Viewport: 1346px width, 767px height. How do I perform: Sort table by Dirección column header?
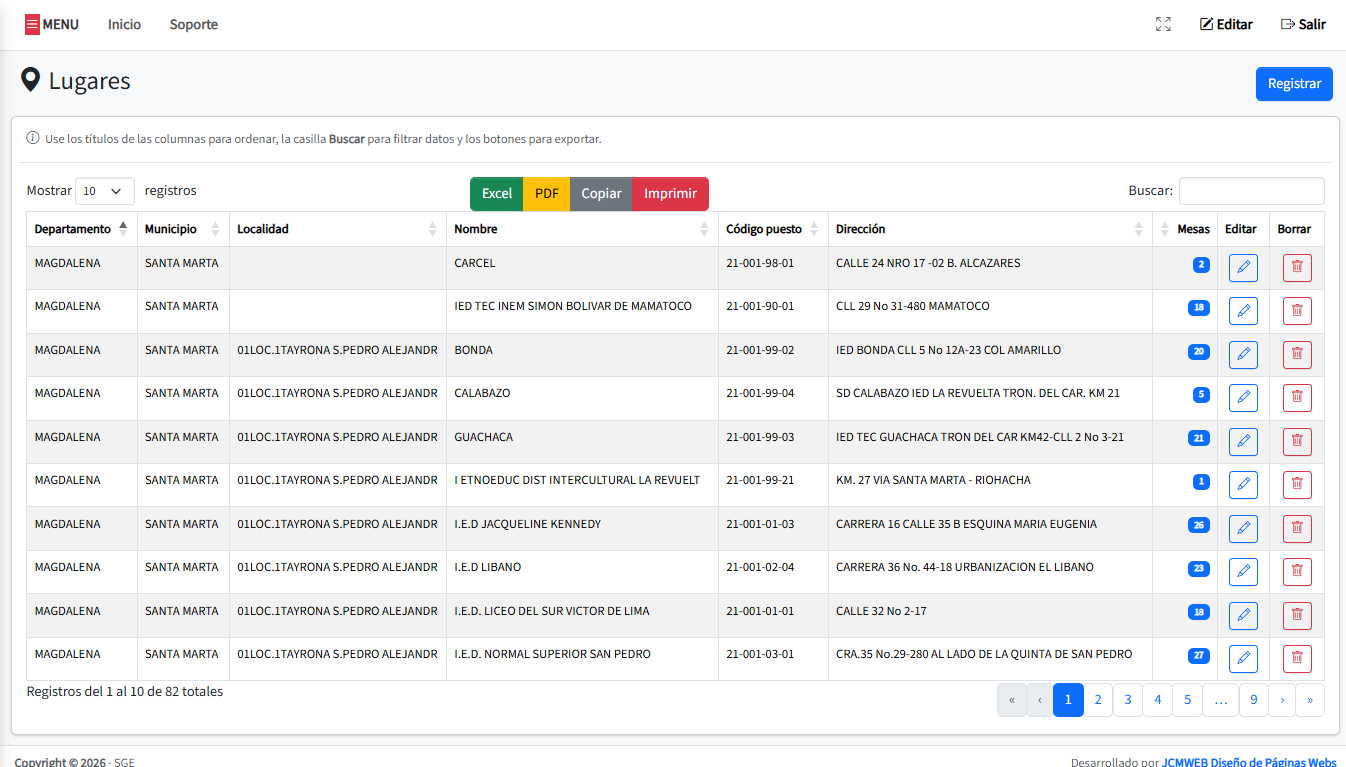990,229
